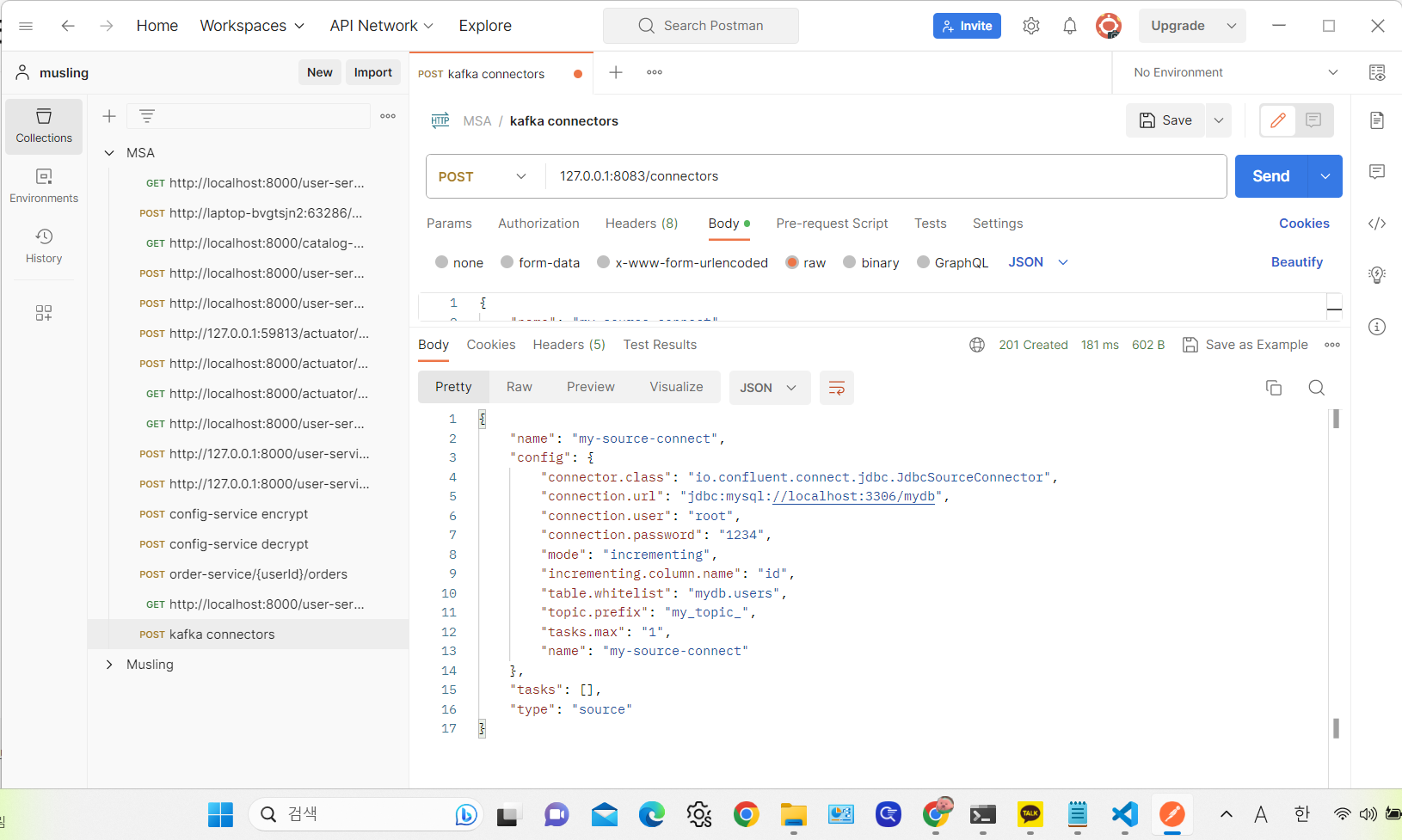Open the Send options arrow
Image resolution: width=1402 pixels, height=840 pixels.
(x=1325, y=176)
